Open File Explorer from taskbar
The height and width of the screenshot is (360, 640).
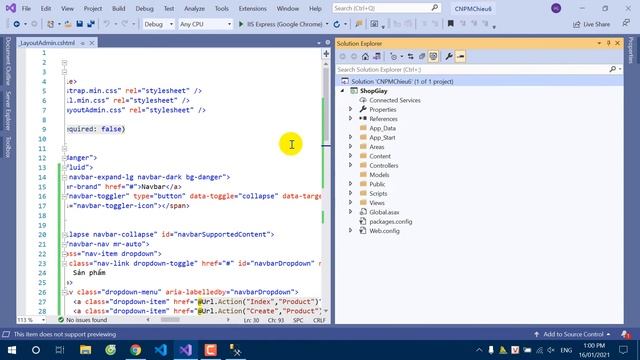click(x=85, y=350)
